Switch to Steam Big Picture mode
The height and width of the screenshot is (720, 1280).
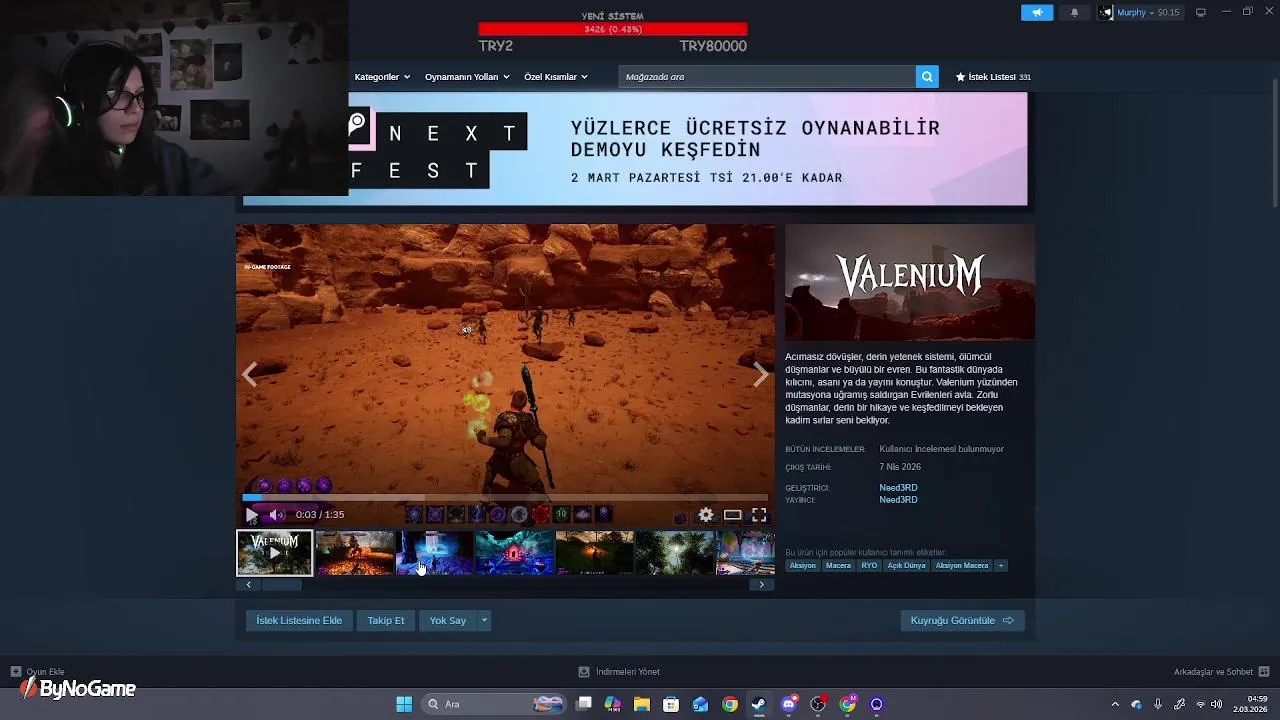pos(1201,12)
